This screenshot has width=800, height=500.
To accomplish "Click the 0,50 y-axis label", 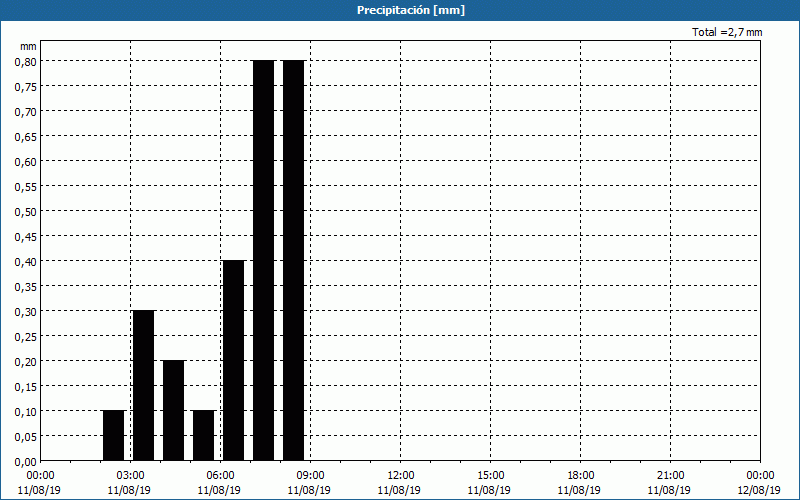I will tap(25, 211).
